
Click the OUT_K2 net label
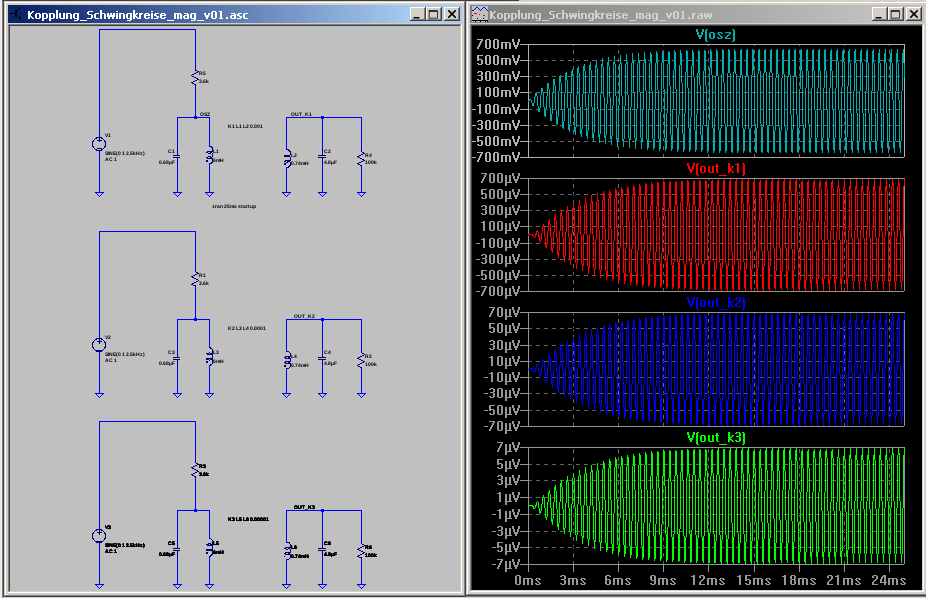pos(304,316)
